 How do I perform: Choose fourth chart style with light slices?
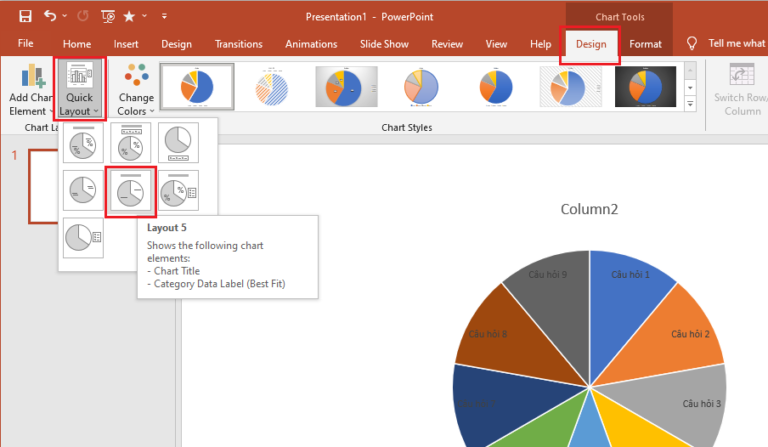(421, 87)
